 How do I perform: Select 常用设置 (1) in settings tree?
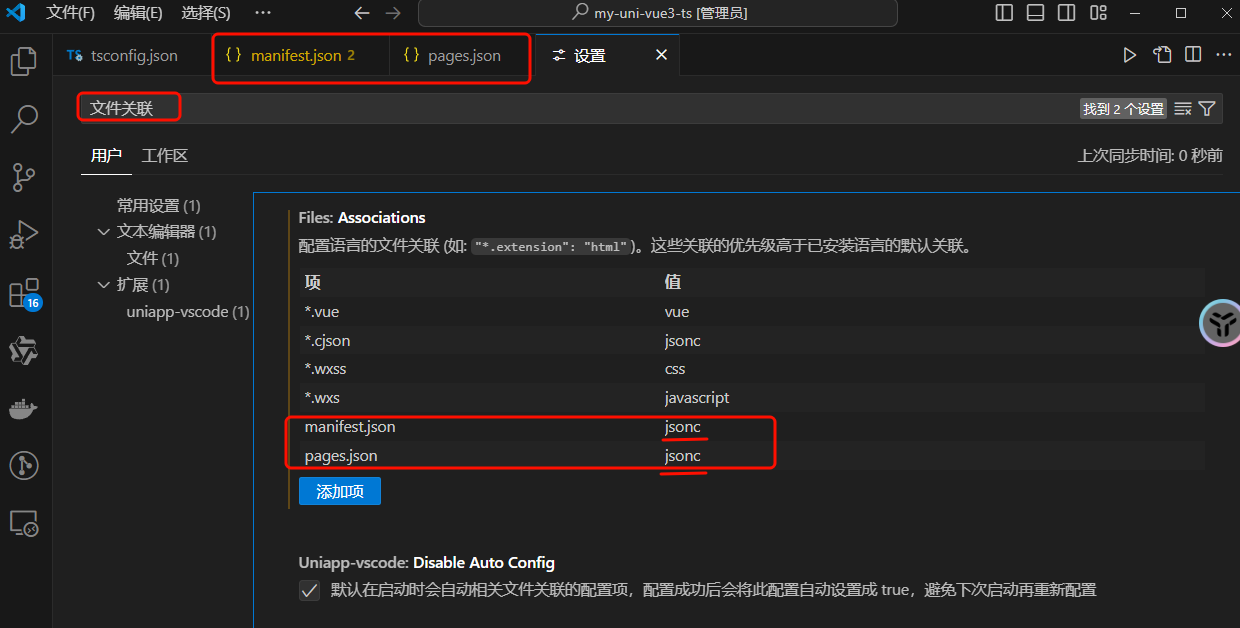(x=159, y=206)
